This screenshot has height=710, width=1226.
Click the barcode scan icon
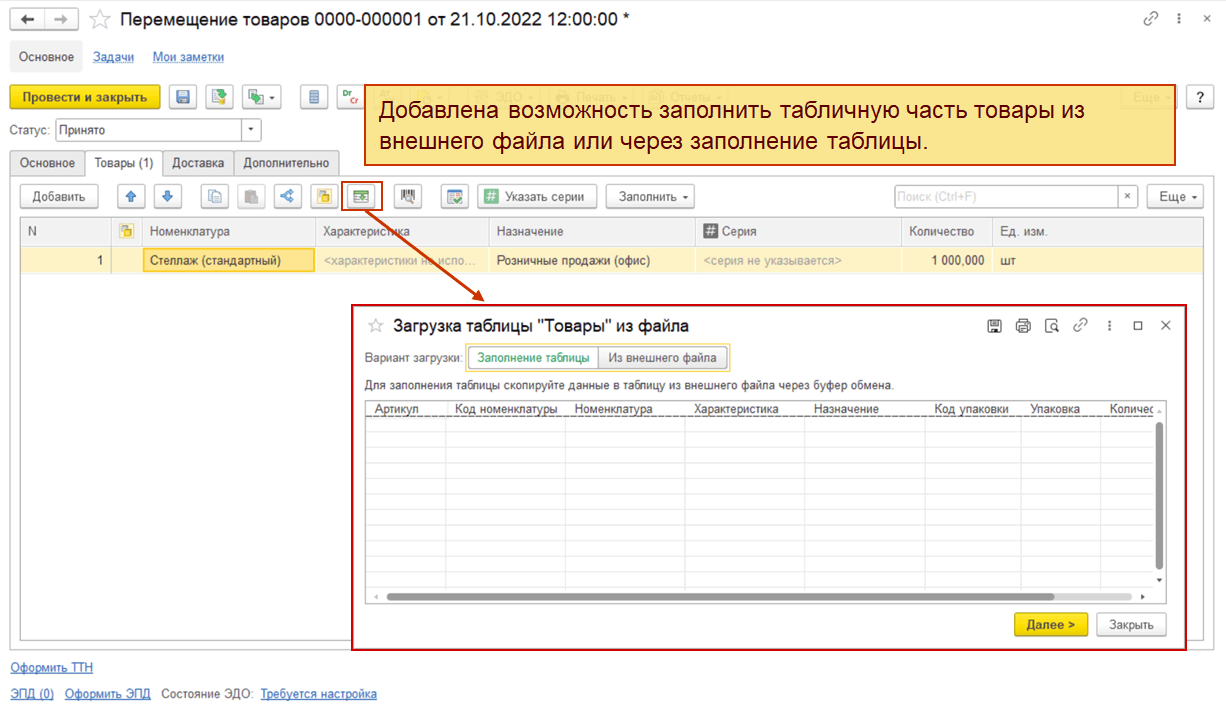click(x=407, y=197)
